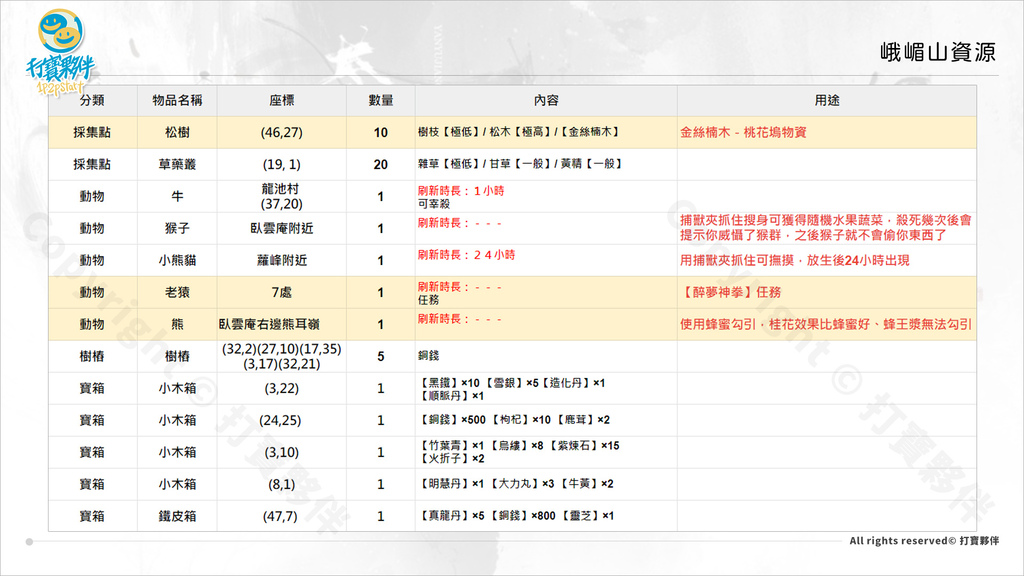Select 【真龍丹】×5【銅錢】×800 content text
This screenshot has height=576, width=1024.
(516, 516)
